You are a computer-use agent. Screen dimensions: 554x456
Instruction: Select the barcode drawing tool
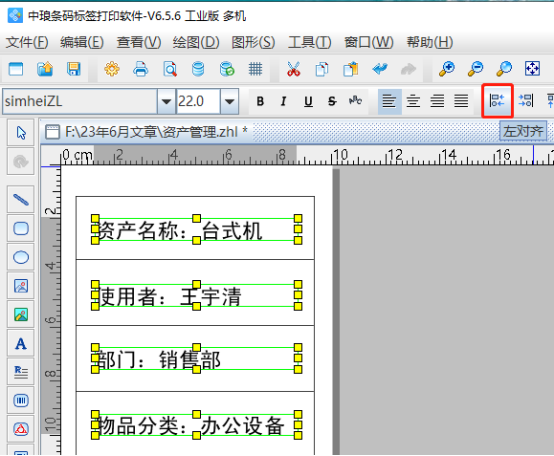click(21, 400)
